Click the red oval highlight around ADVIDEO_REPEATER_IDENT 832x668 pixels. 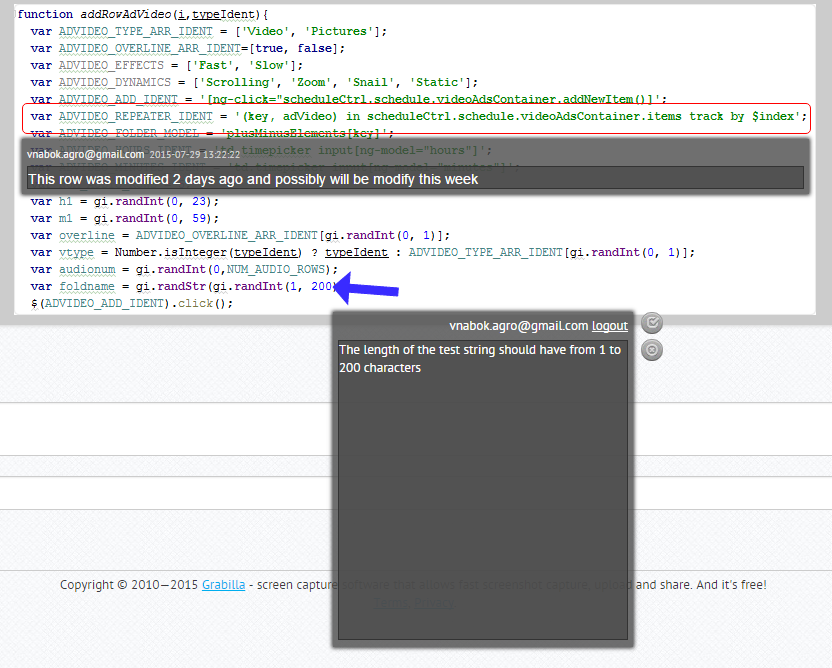pos(416,116)
